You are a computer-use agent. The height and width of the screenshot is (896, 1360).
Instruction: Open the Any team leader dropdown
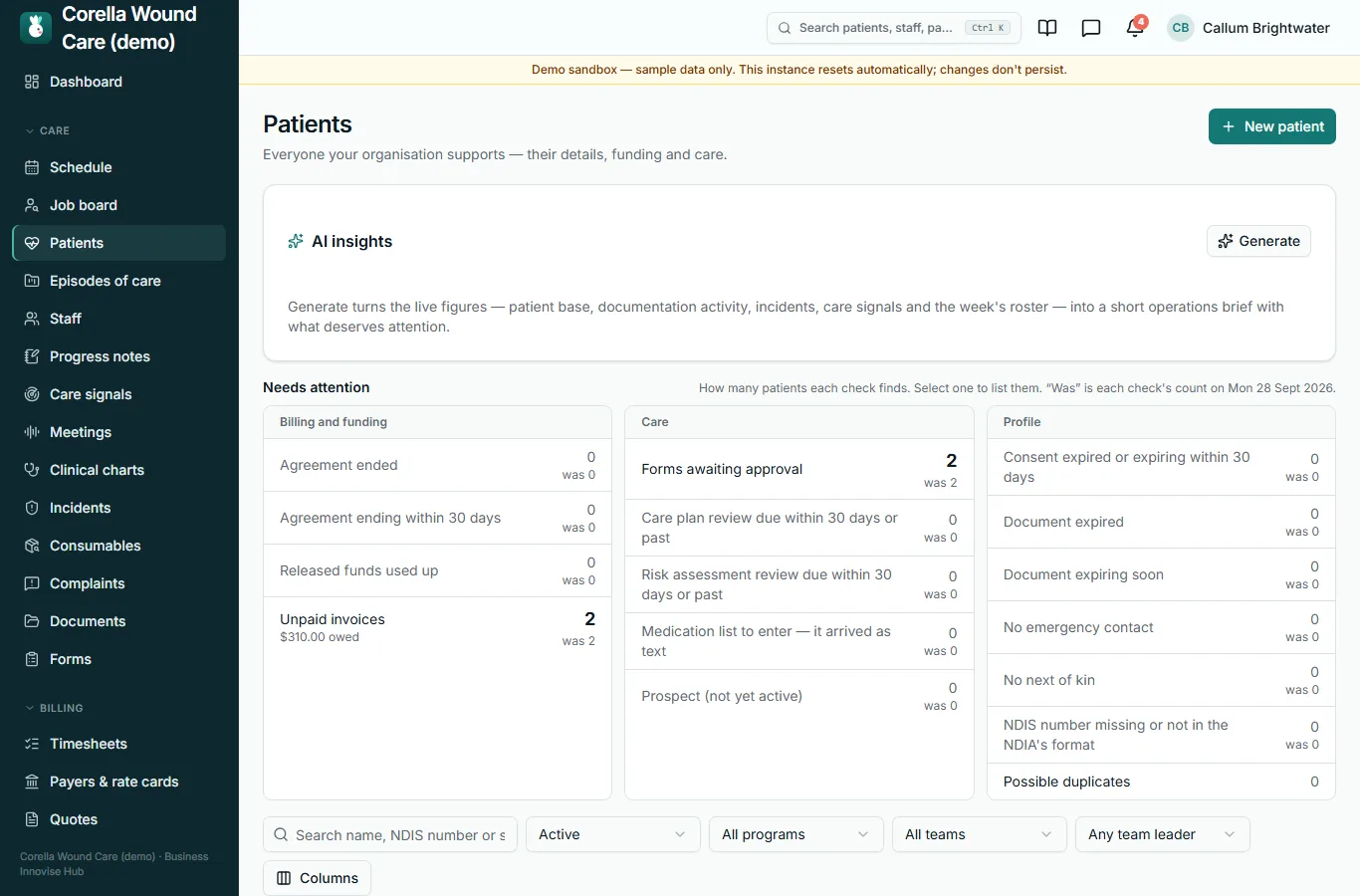click(x=1163, y=834)
